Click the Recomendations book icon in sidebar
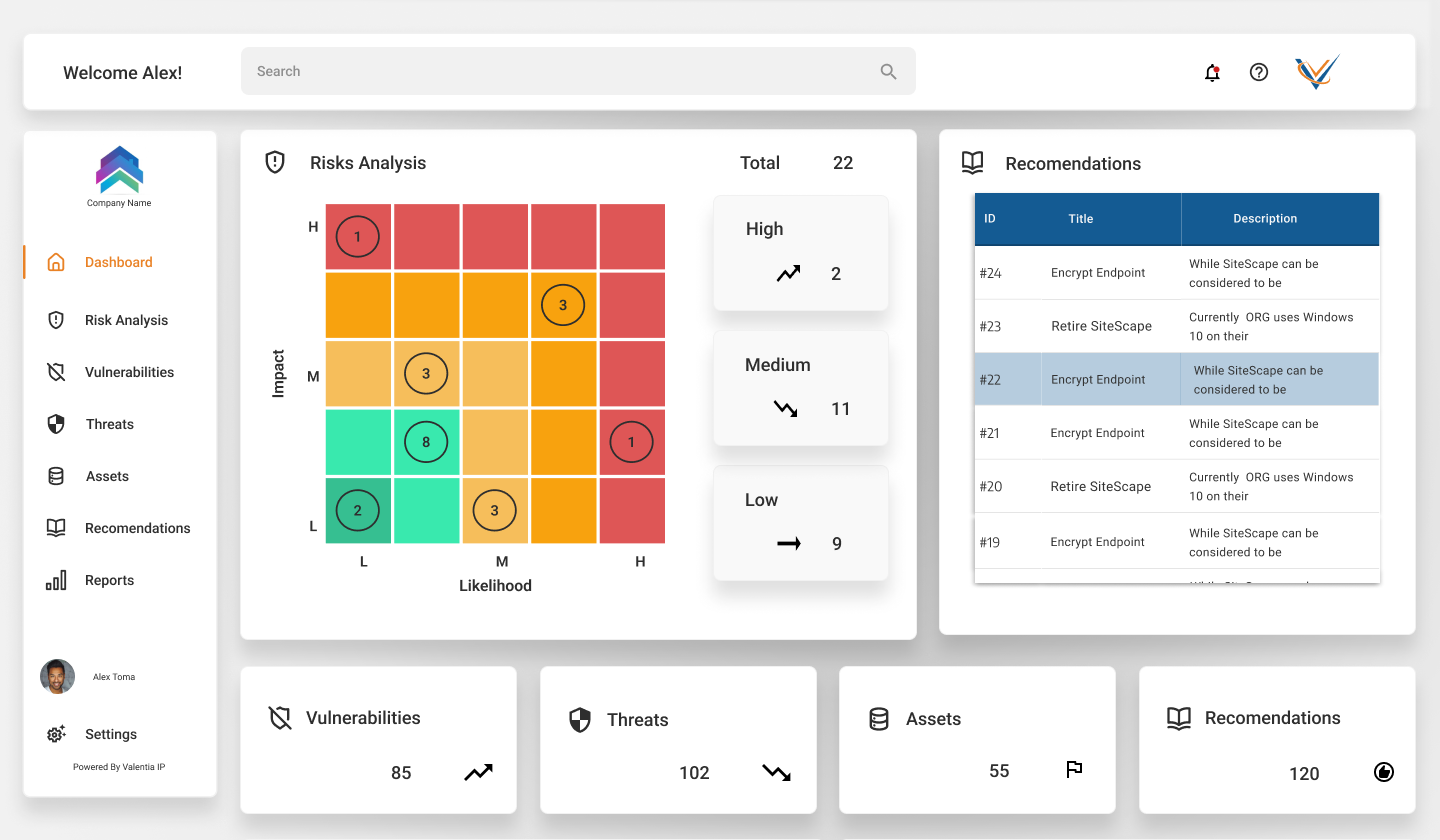 (56, 528)
